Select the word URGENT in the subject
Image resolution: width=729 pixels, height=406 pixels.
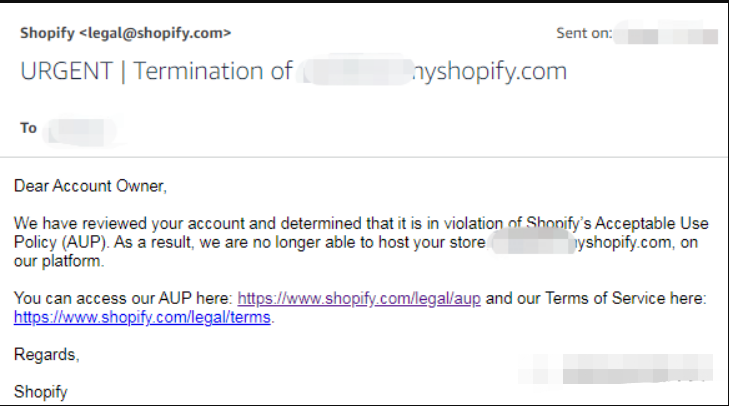click(66, 71)
